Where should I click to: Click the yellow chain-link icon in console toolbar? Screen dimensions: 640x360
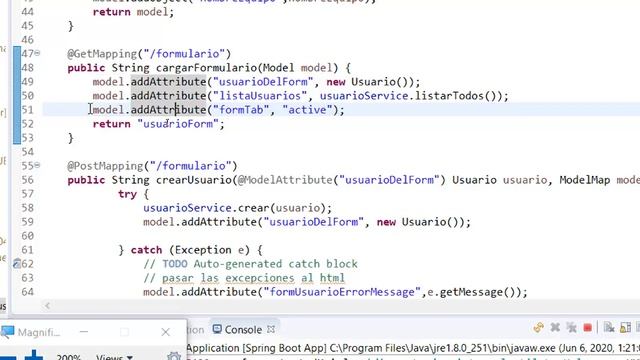tap(538, 327)
